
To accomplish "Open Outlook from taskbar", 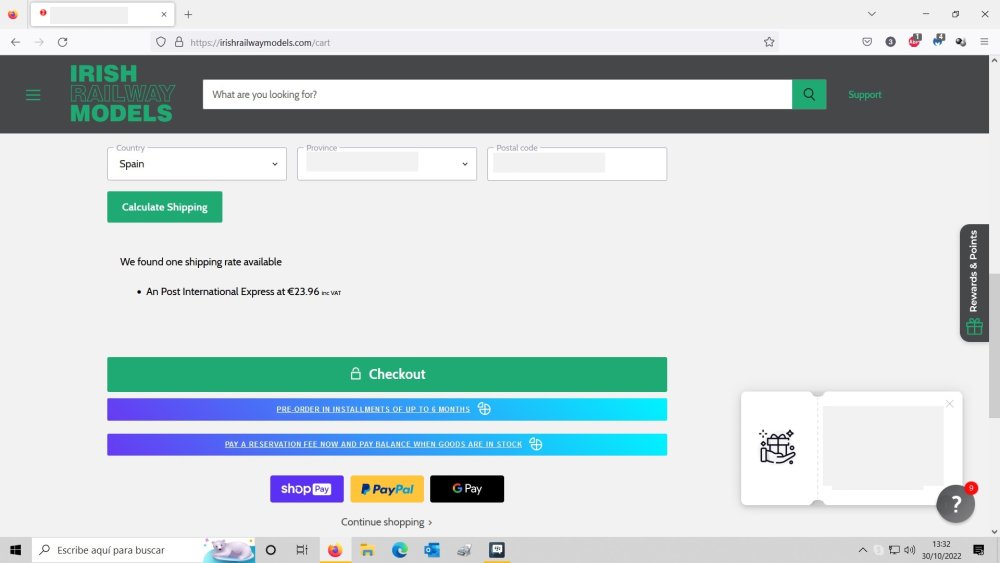I will (432, 550).
